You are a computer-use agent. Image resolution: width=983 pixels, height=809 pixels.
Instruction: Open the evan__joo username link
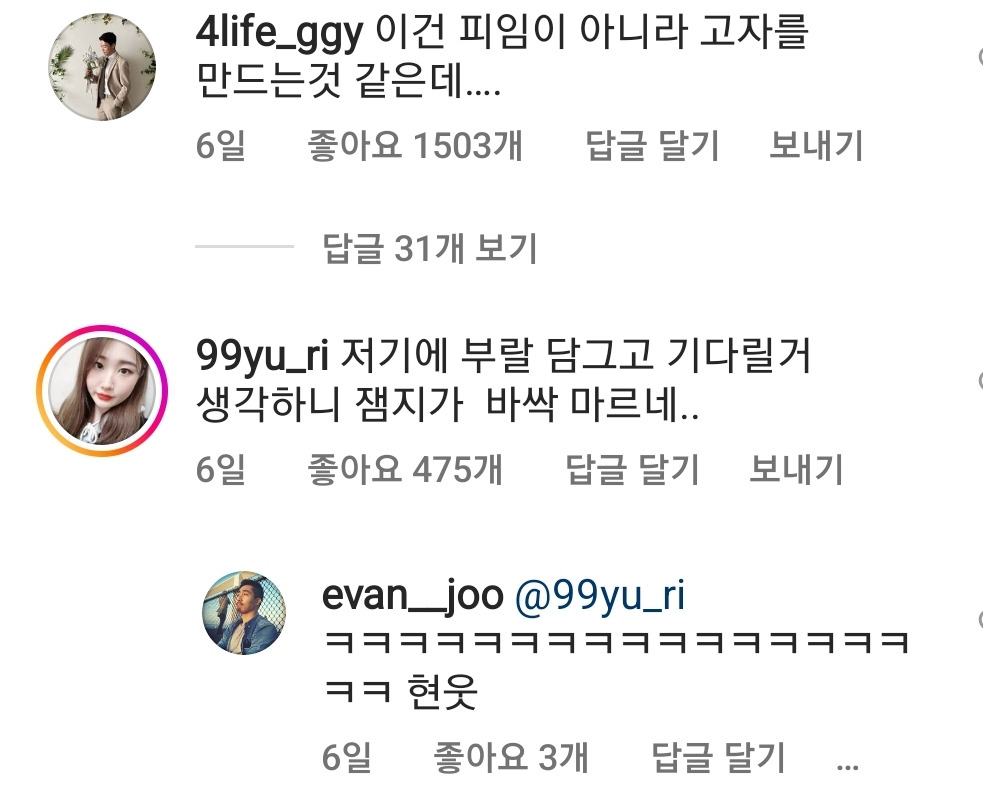pos(413,596)
